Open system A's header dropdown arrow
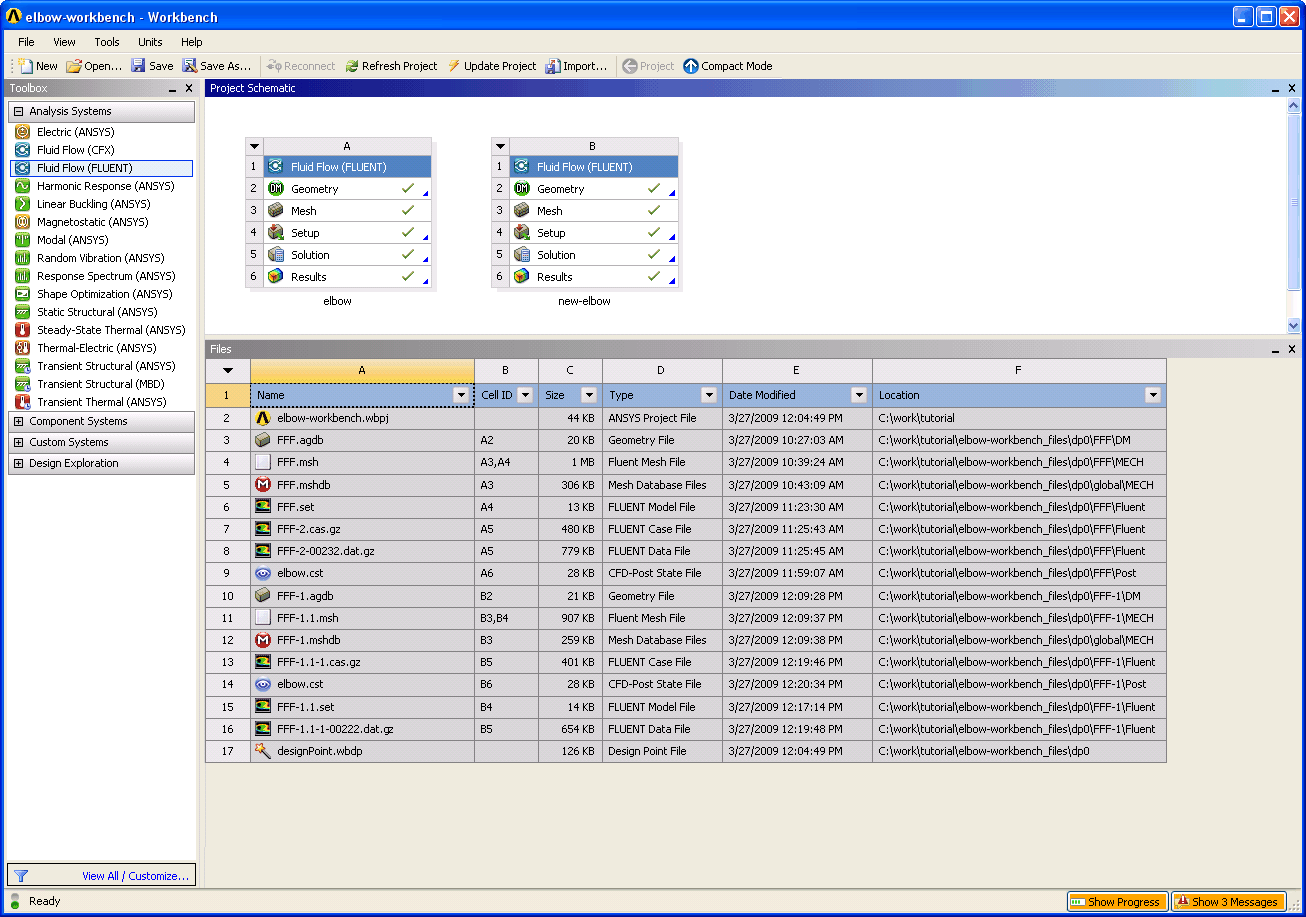 [254, 146]
